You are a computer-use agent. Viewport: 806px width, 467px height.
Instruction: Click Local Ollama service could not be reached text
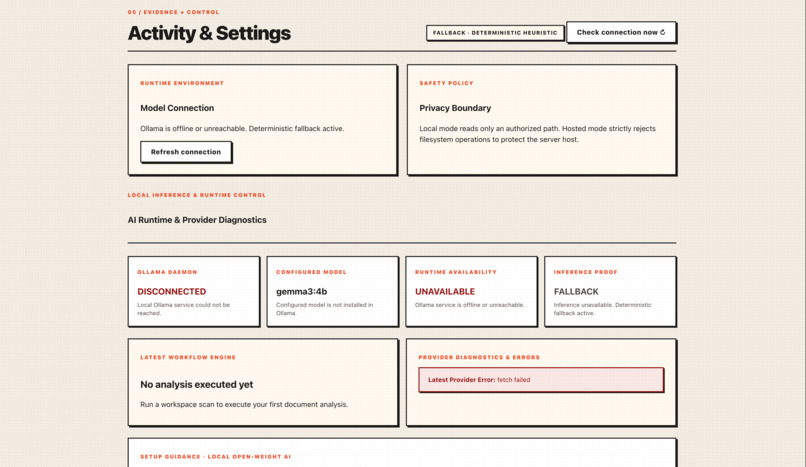click(x=184, y=309)
